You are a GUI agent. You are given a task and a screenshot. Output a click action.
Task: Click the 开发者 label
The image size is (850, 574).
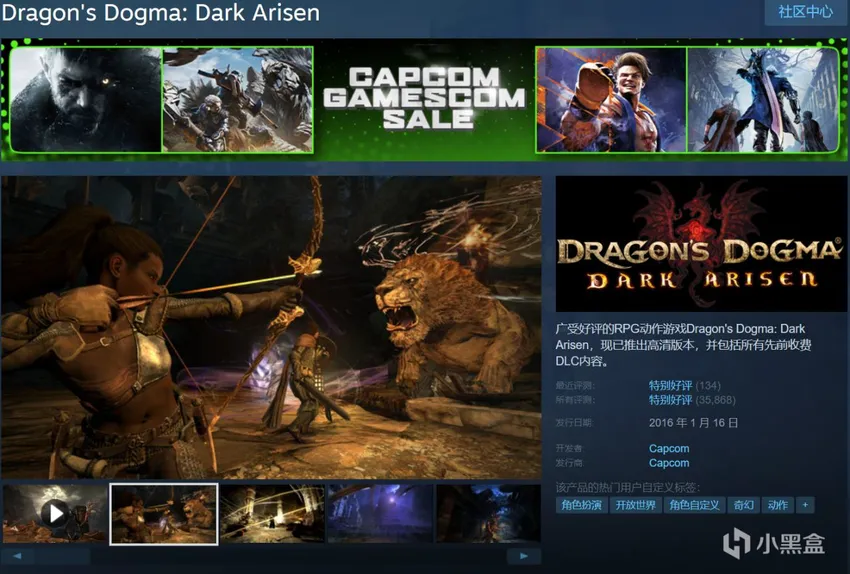tap(569, 449)
